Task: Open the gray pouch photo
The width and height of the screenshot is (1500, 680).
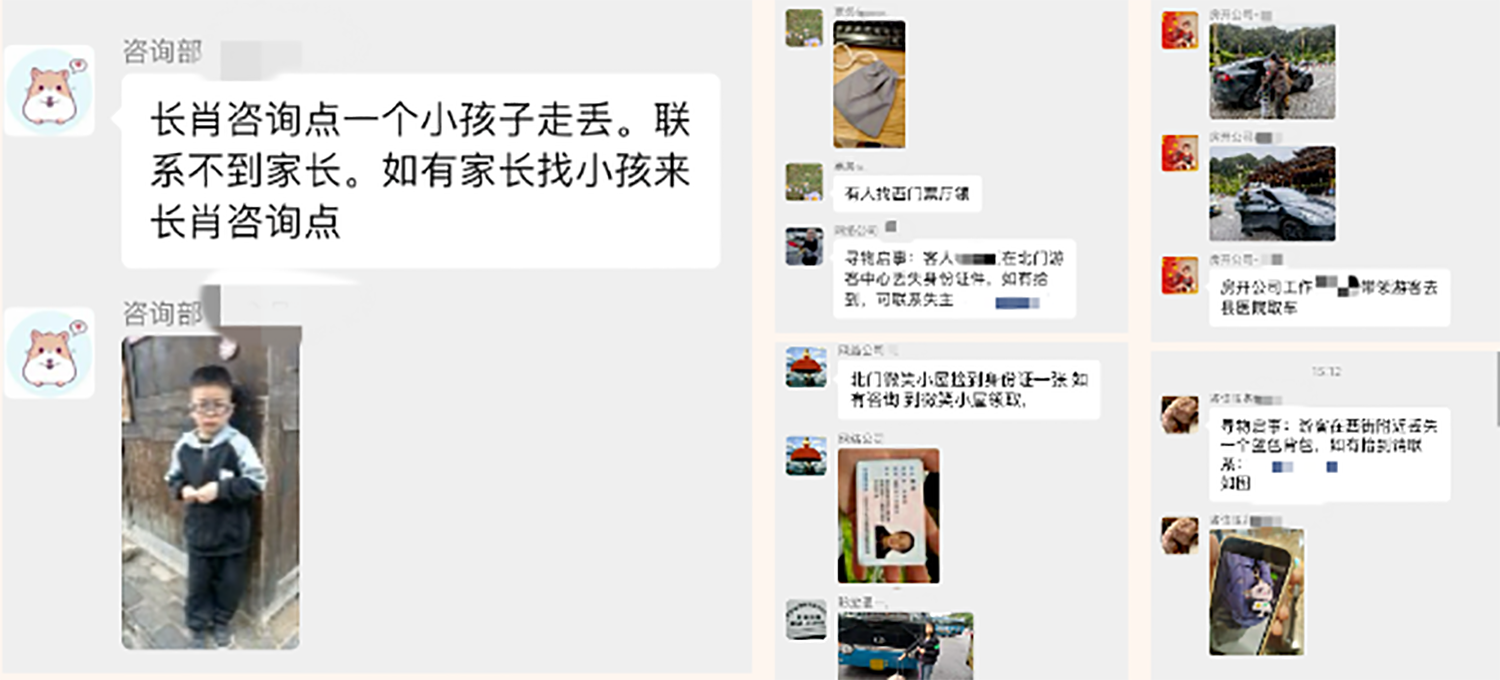Action: point(869,84)
